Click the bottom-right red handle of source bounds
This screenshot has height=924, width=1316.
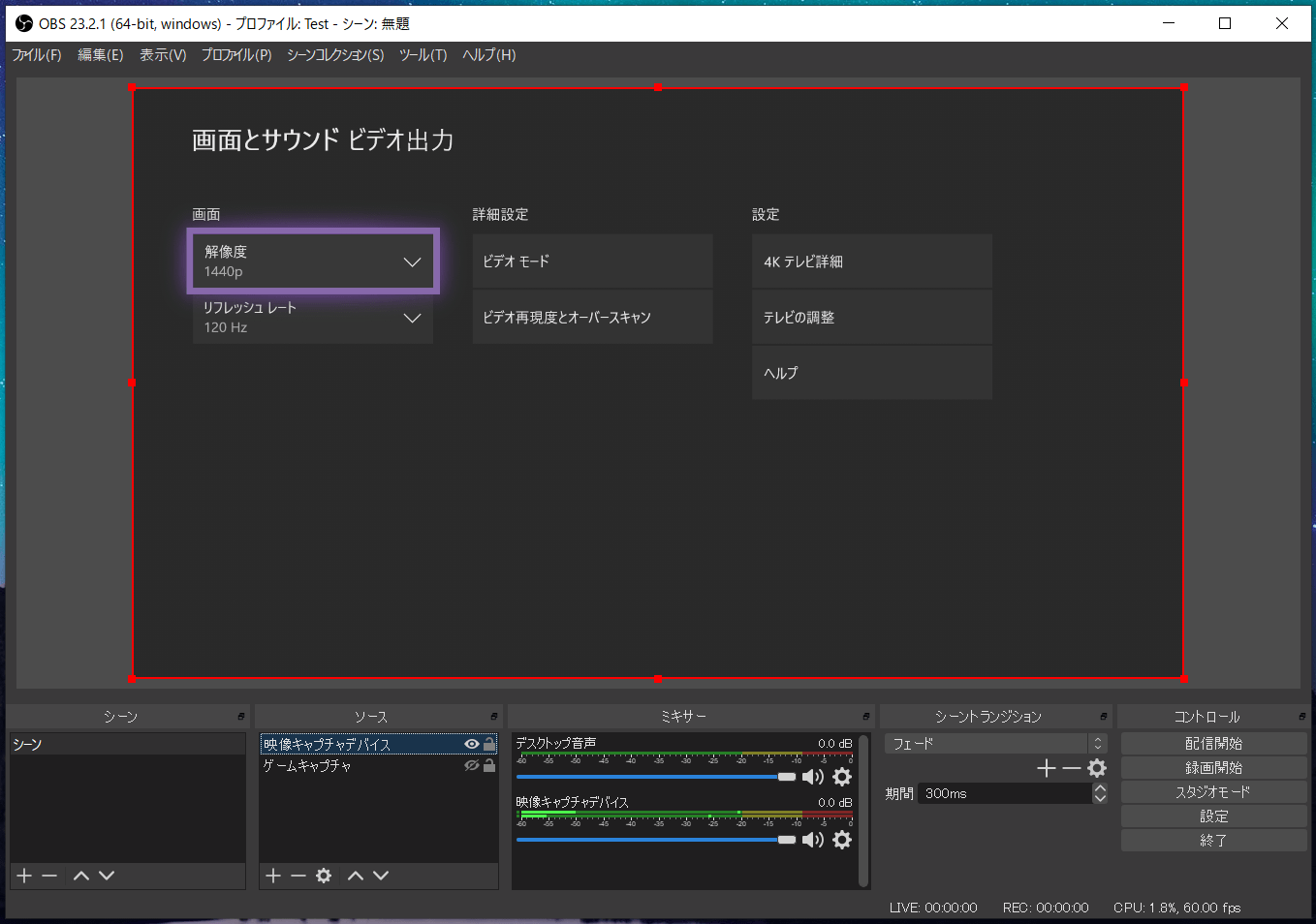point(1183,679)
